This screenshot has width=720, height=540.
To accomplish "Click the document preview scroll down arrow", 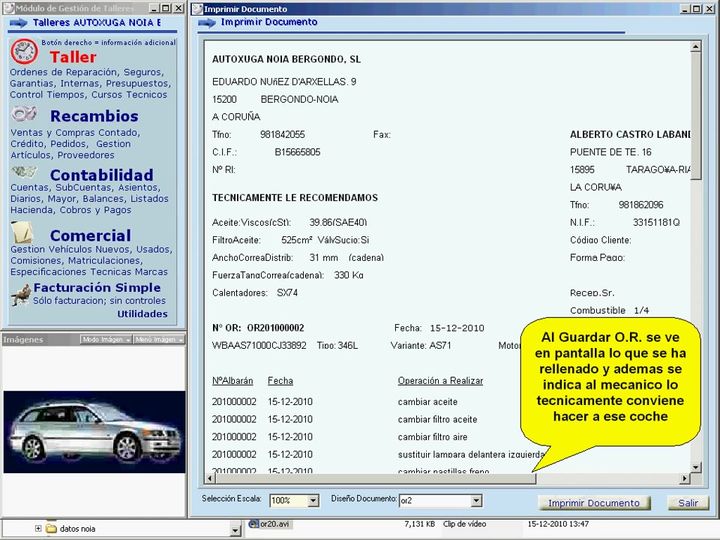I will coord(696,467).
